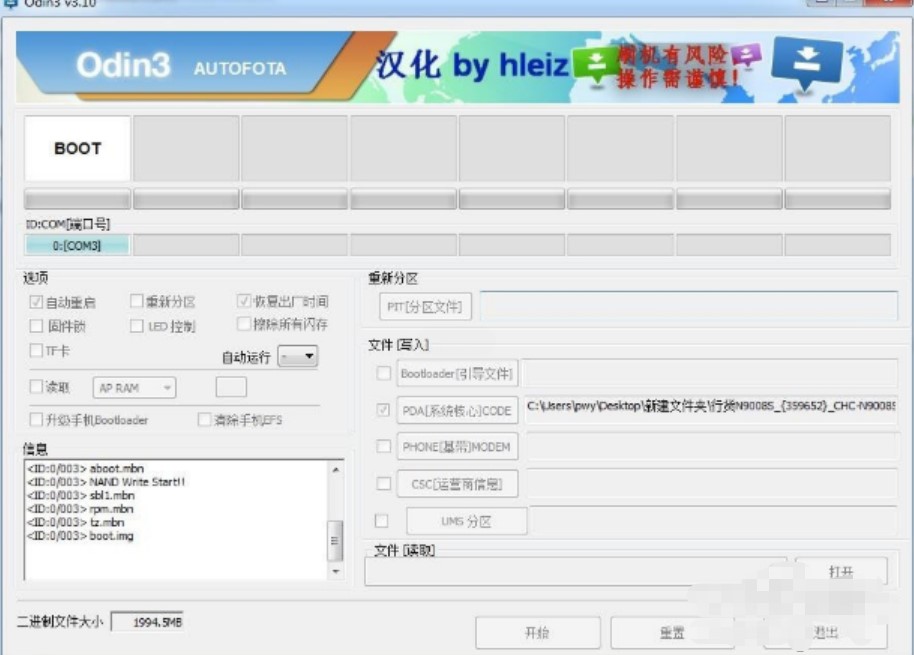Click the PHONE[基带]MODEM button
Viewport: 914px width, 655px height.
point(457,447)
